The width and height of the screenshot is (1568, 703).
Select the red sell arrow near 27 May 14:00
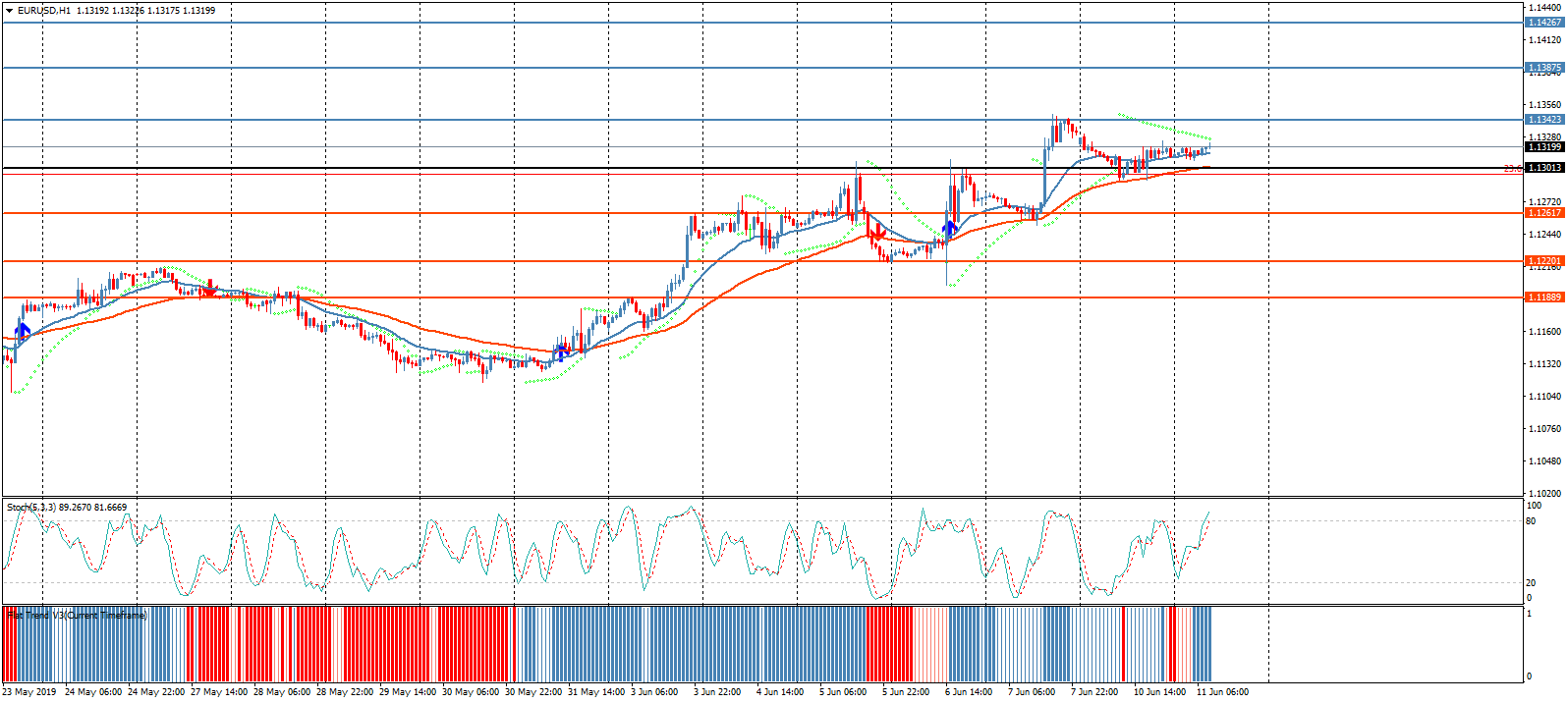[208, 289]
